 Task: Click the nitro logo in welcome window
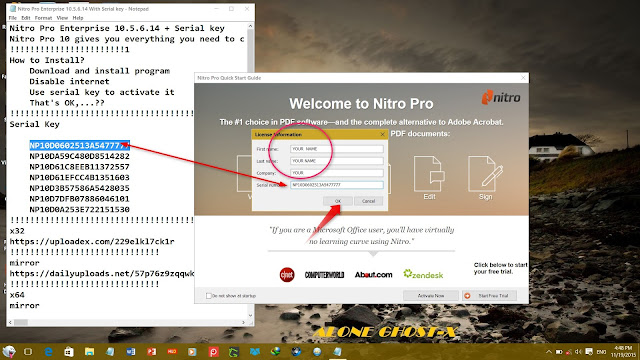pos(501,97)
